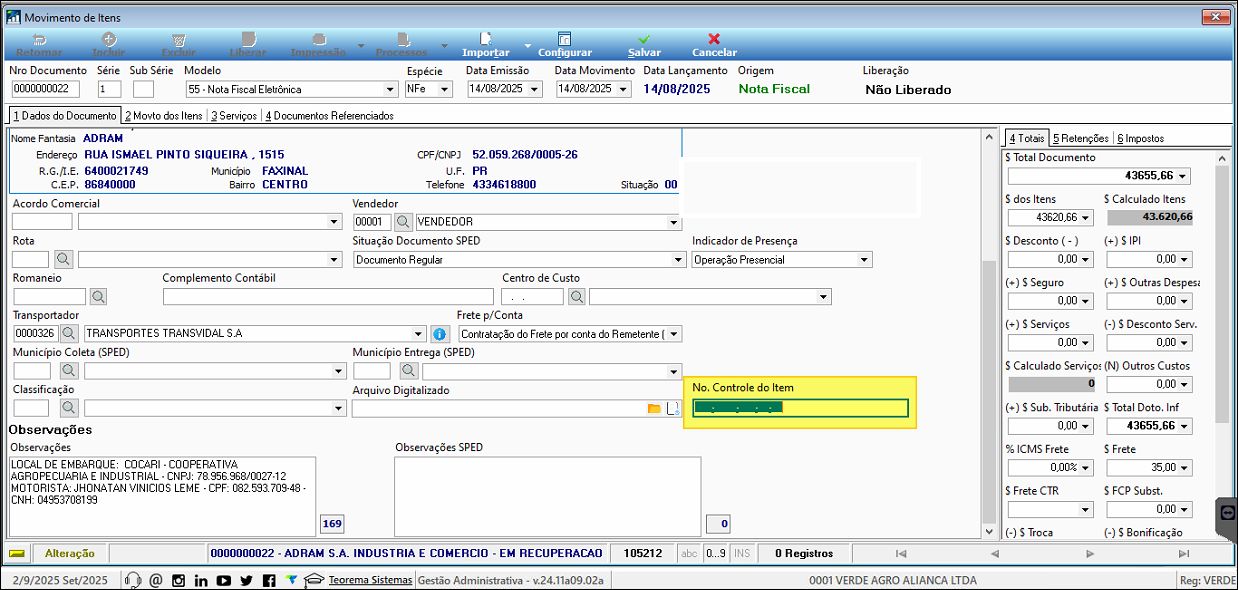Image resolution: width=1238 pixels, height=590 pixels.
Task: Expand the Situação Documento SPED dropdown
Action: (x=678, y=260)
